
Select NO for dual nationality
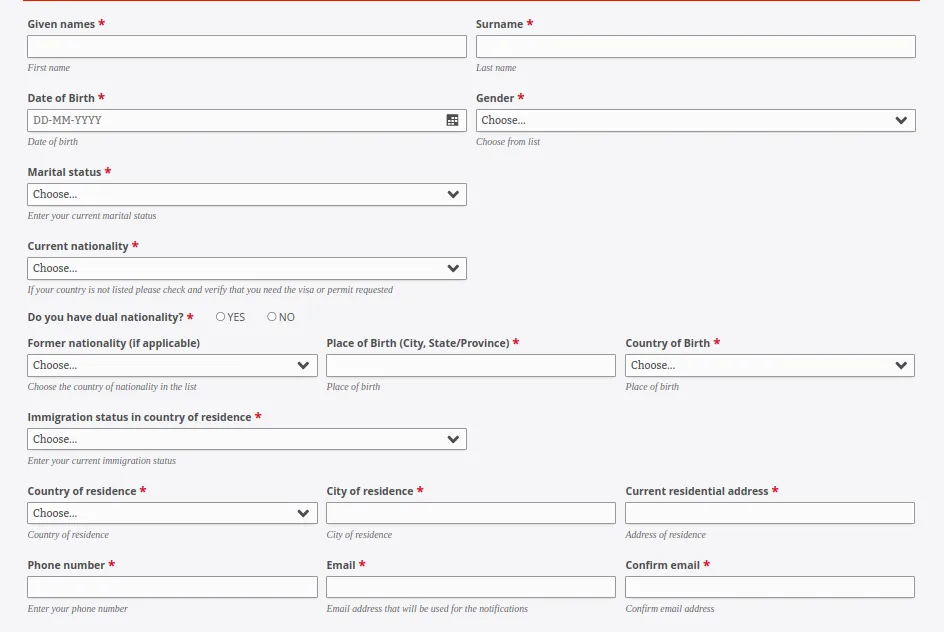click(272, 317)
